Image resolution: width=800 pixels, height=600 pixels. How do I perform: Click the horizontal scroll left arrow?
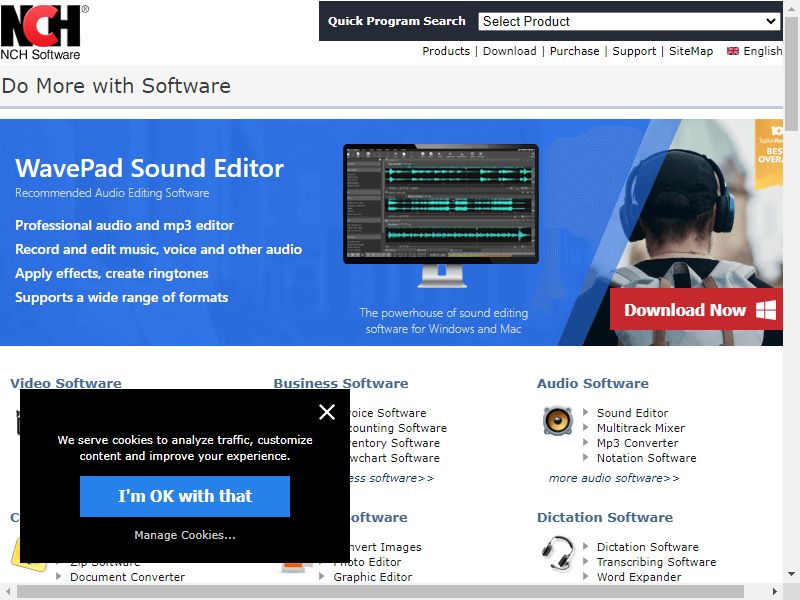8,591
